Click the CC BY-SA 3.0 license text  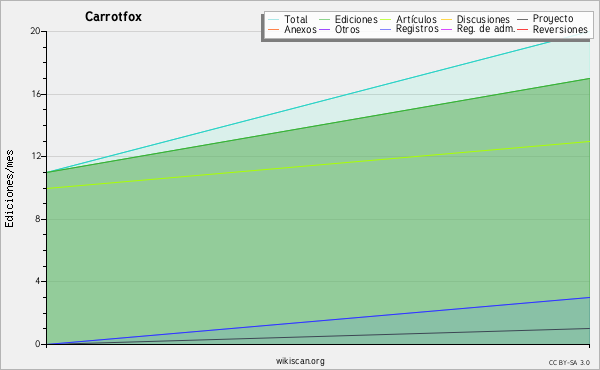click(x=569, y=362)
